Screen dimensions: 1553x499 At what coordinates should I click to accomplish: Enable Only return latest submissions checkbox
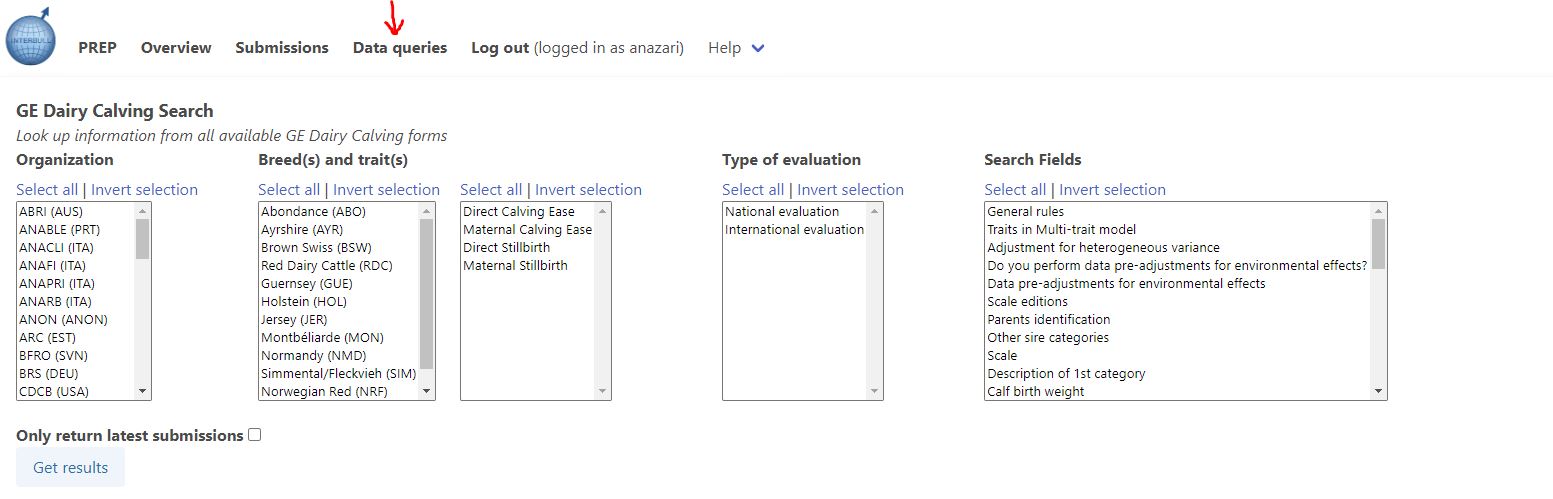pos(255,435)
